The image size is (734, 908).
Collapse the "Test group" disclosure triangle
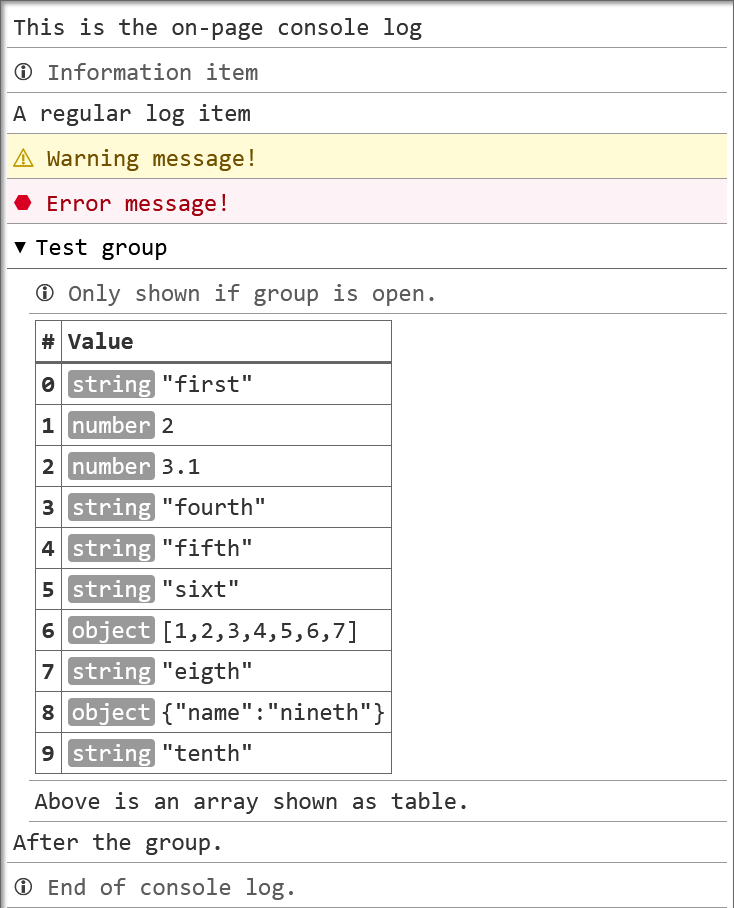(x=20, y=247)
